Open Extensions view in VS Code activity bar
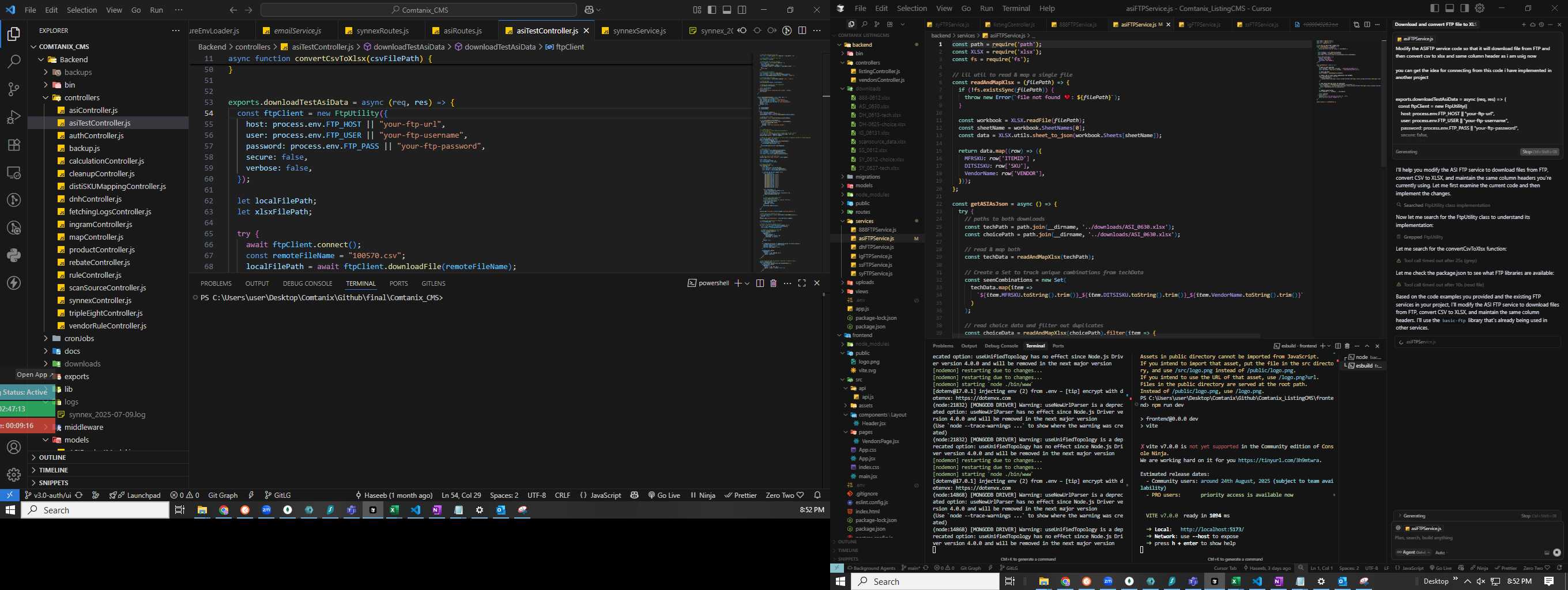 pos(13,145)
